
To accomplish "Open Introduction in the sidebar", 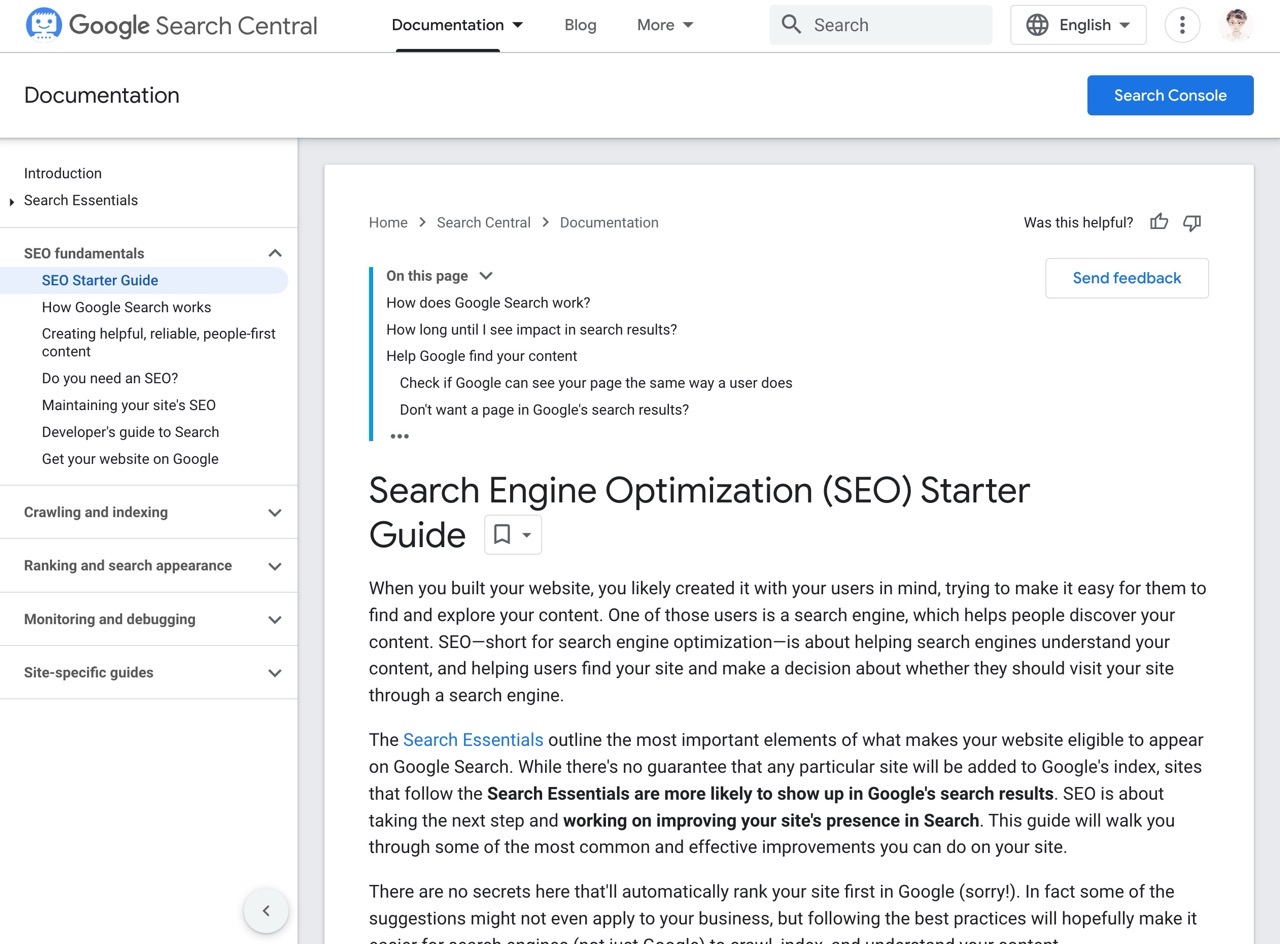I will point(63,173).
